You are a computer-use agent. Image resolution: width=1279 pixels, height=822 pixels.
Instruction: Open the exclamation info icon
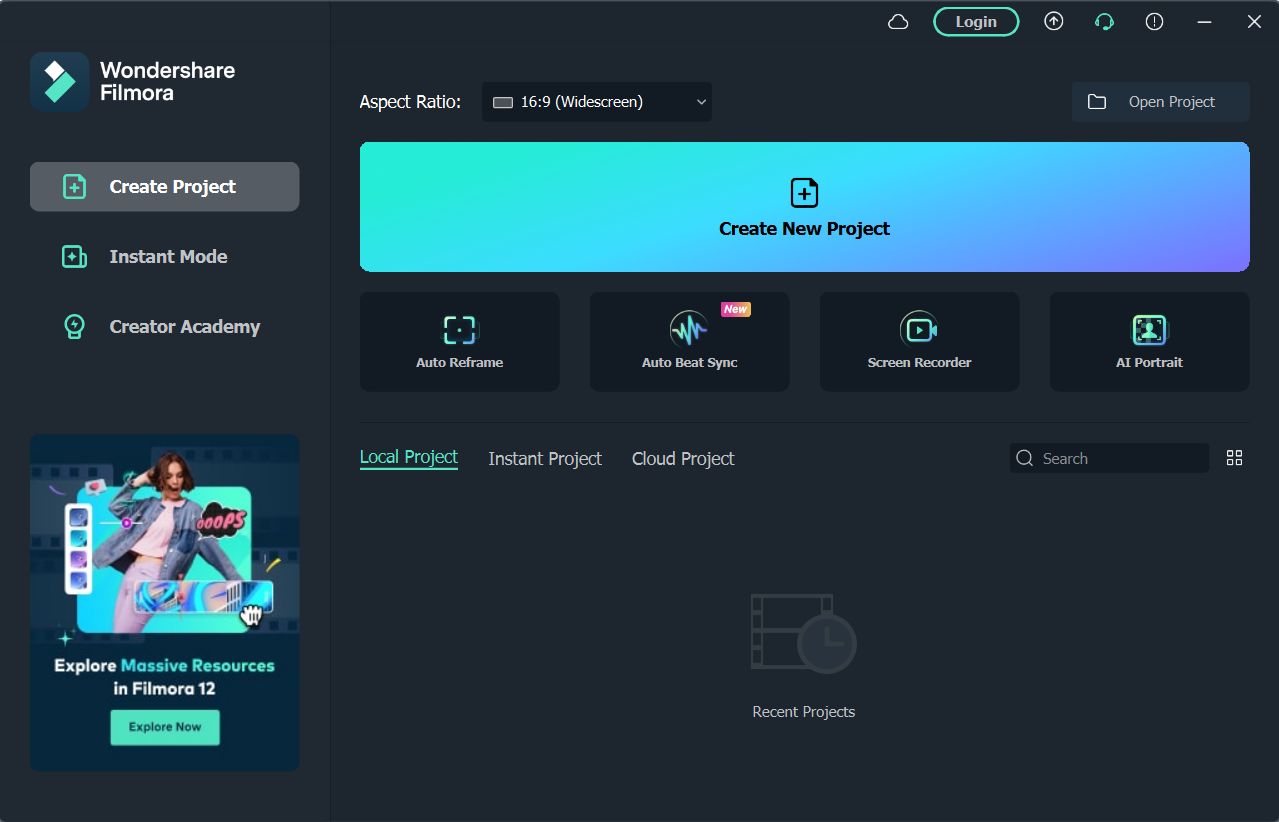pos(1155,21)
